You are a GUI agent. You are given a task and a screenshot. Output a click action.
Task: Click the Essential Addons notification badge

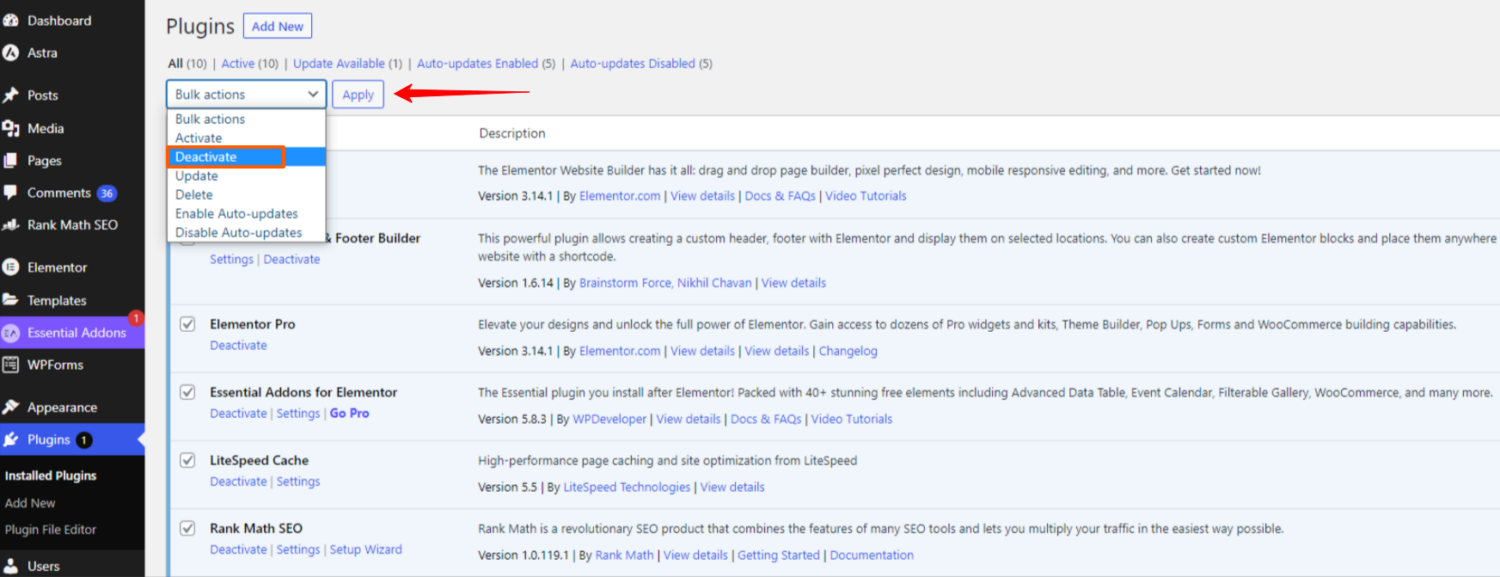coord(136,318)
